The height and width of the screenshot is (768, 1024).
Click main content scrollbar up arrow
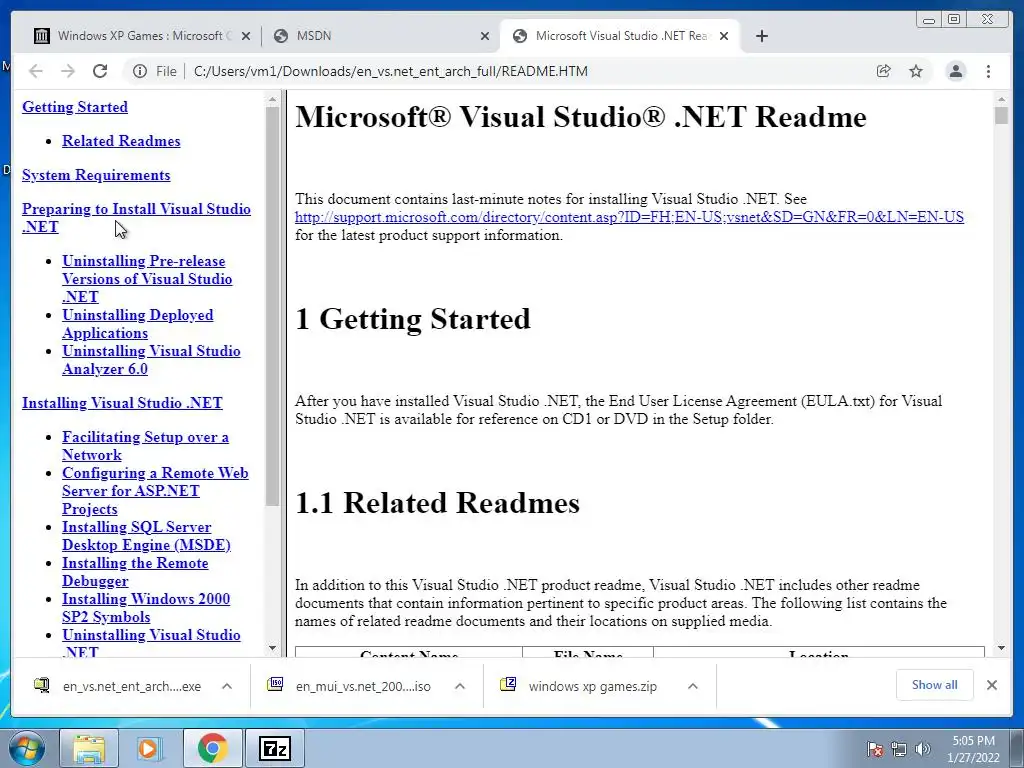1001,100
